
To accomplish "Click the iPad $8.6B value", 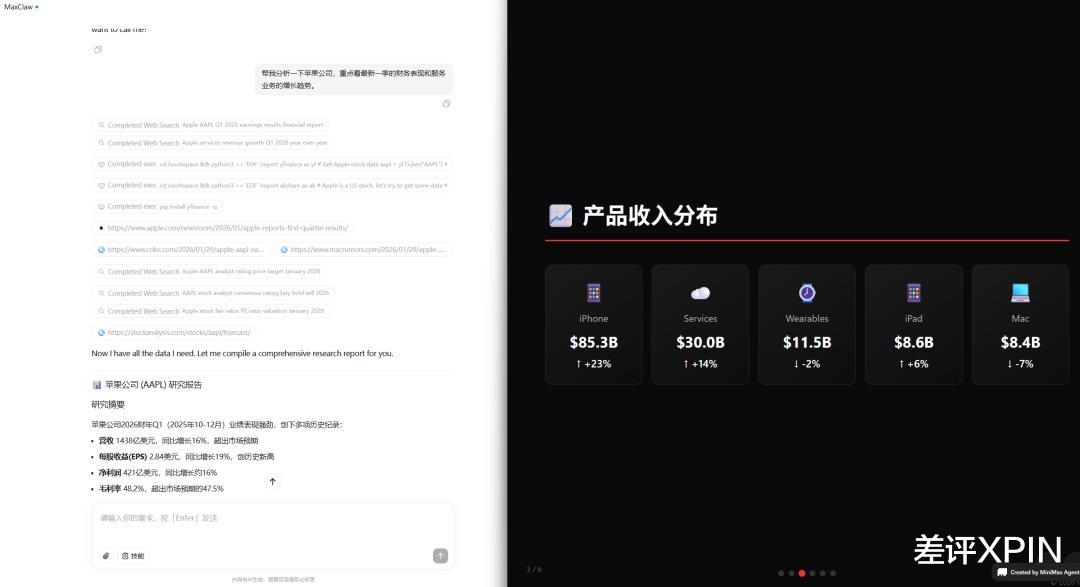I will pyautogui.click(x=914, y=342).
